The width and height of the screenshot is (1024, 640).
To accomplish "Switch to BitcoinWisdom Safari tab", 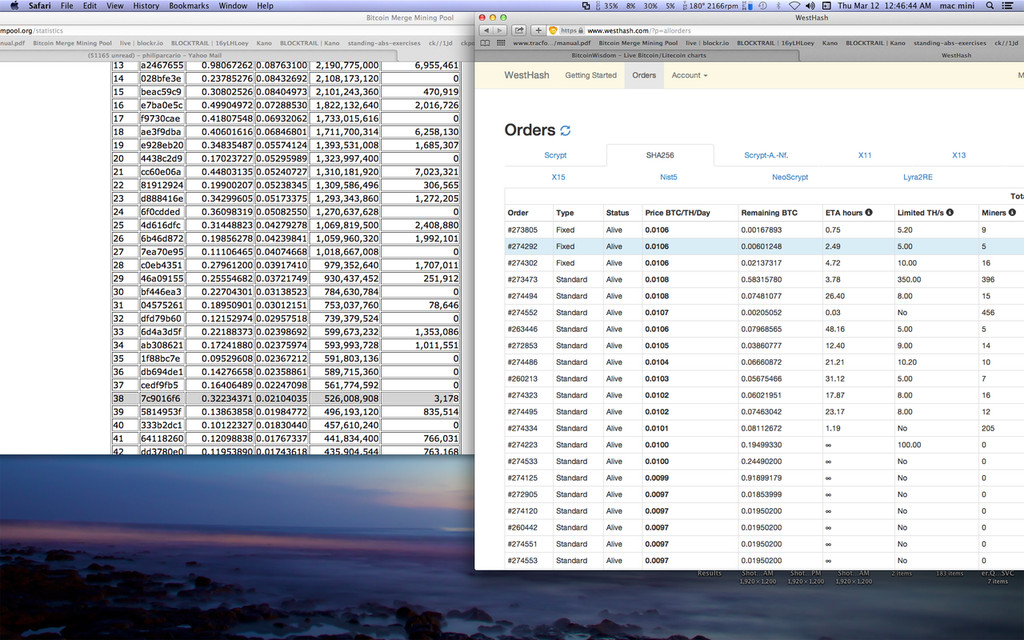I will coord(639,56).
